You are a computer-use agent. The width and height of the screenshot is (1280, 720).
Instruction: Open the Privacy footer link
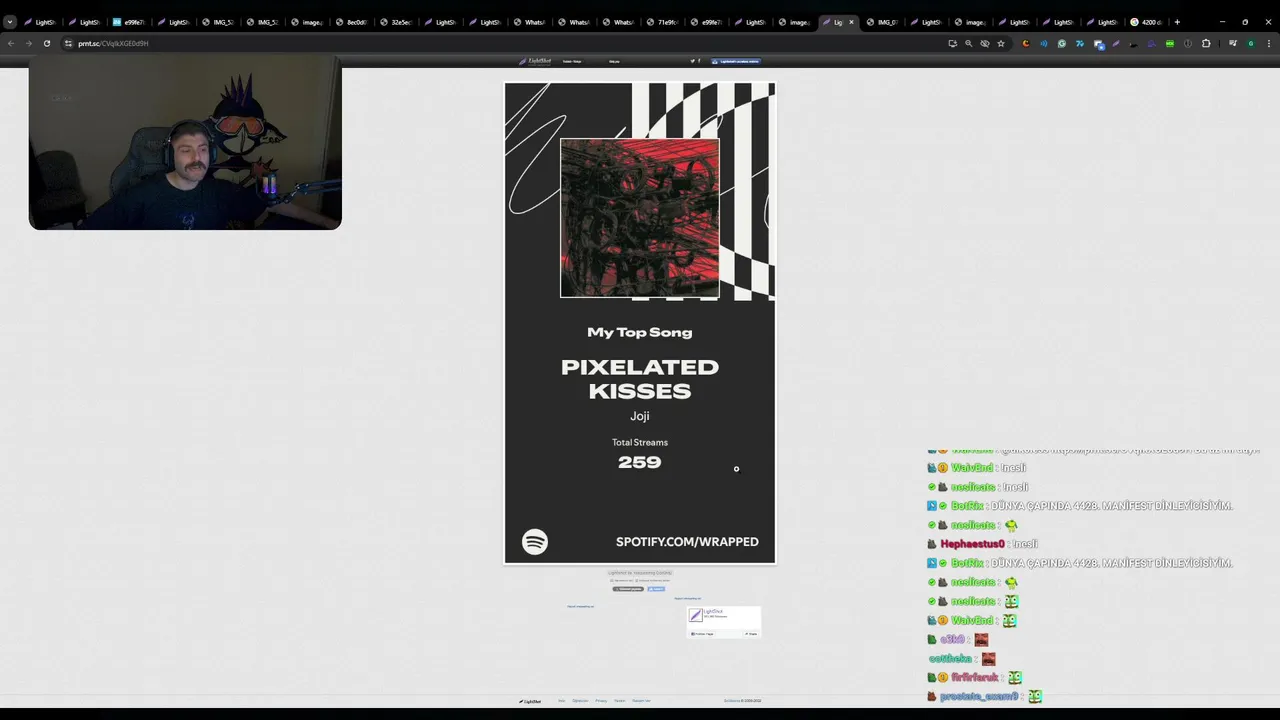(601, 701)
